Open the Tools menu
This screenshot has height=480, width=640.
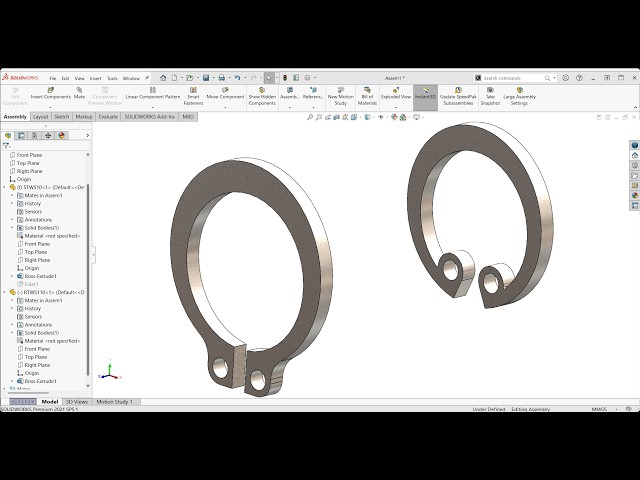tap(112, 78)
